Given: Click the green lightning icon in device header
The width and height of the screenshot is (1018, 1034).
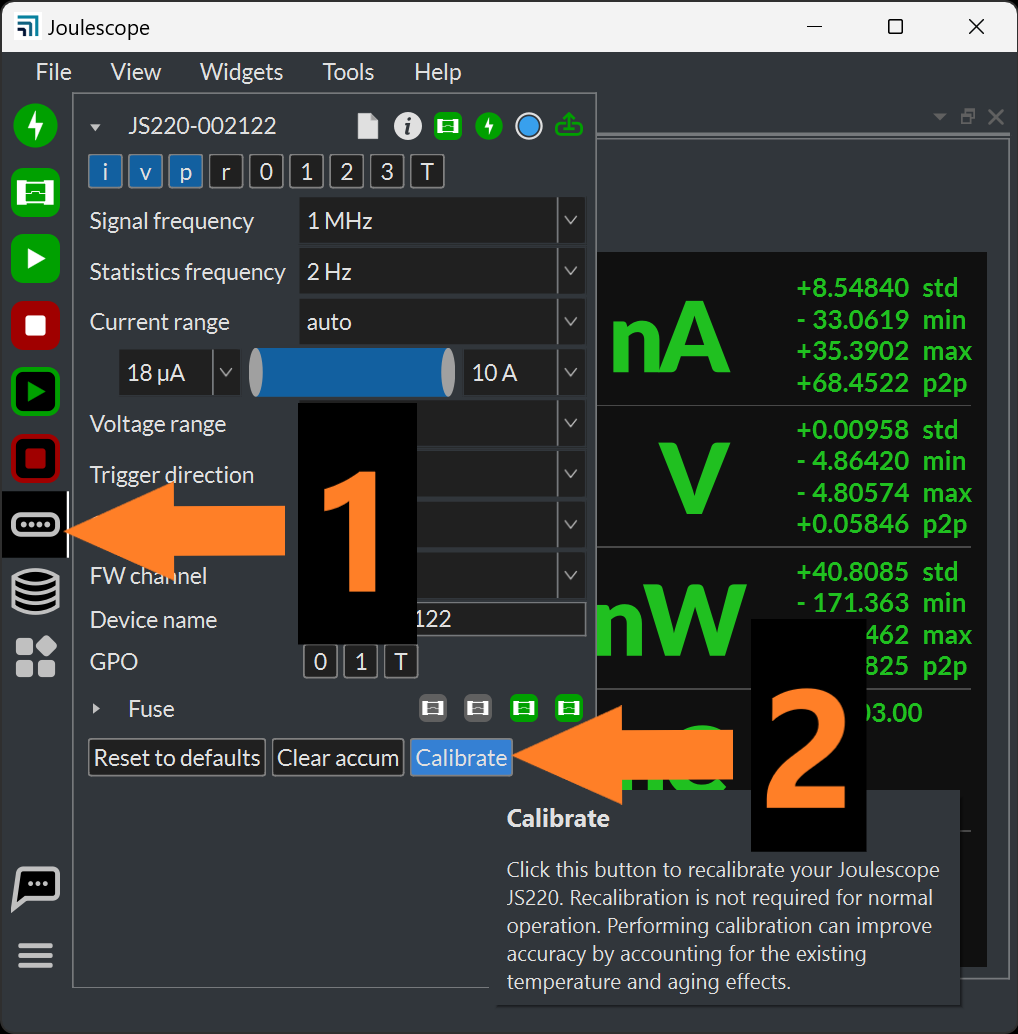Looking at the screenshot, I should click(489, 126).
